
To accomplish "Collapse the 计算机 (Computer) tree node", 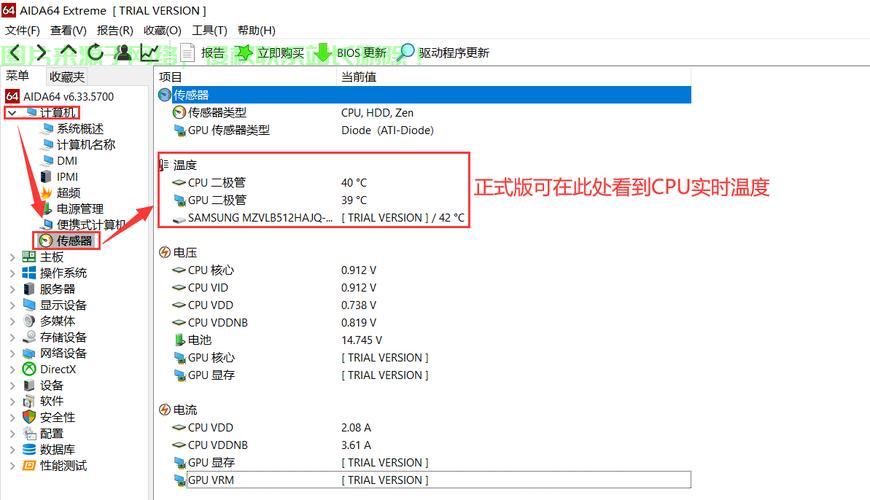I will click(x=12, y=113).
